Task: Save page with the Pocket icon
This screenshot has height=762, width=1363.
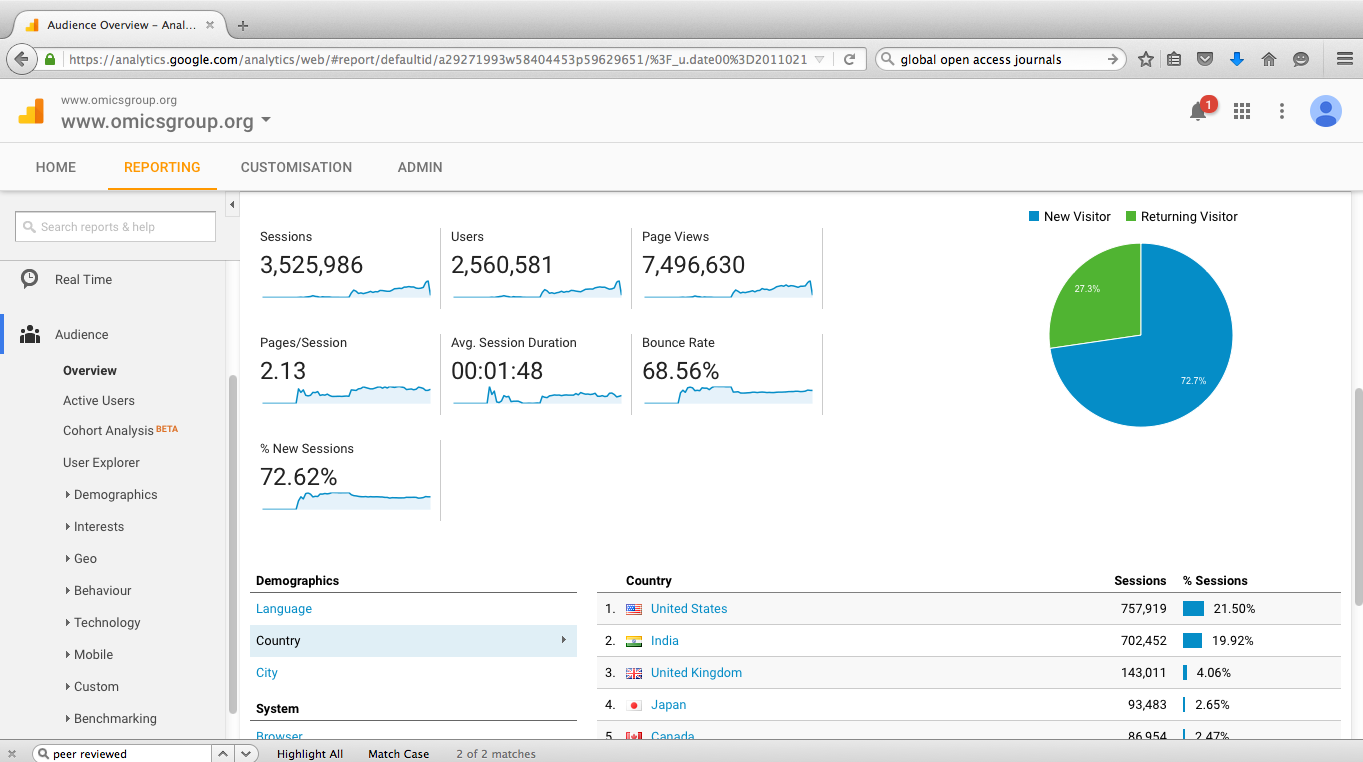Action: tap(1205, 59)
